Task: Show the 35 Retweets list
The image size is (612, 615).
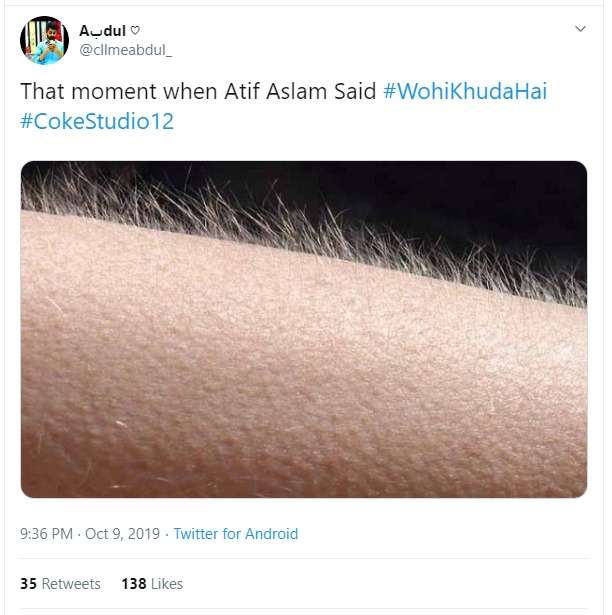Action: tap(60, 584)
